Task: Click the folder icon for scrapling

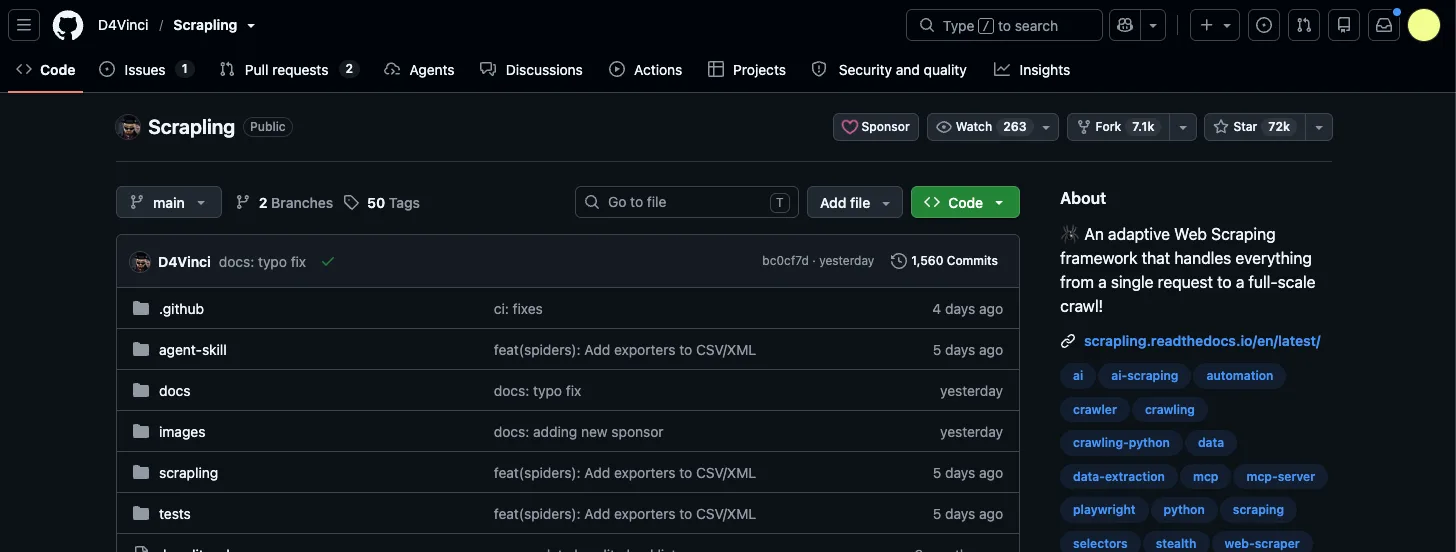Action: (141, 473)
